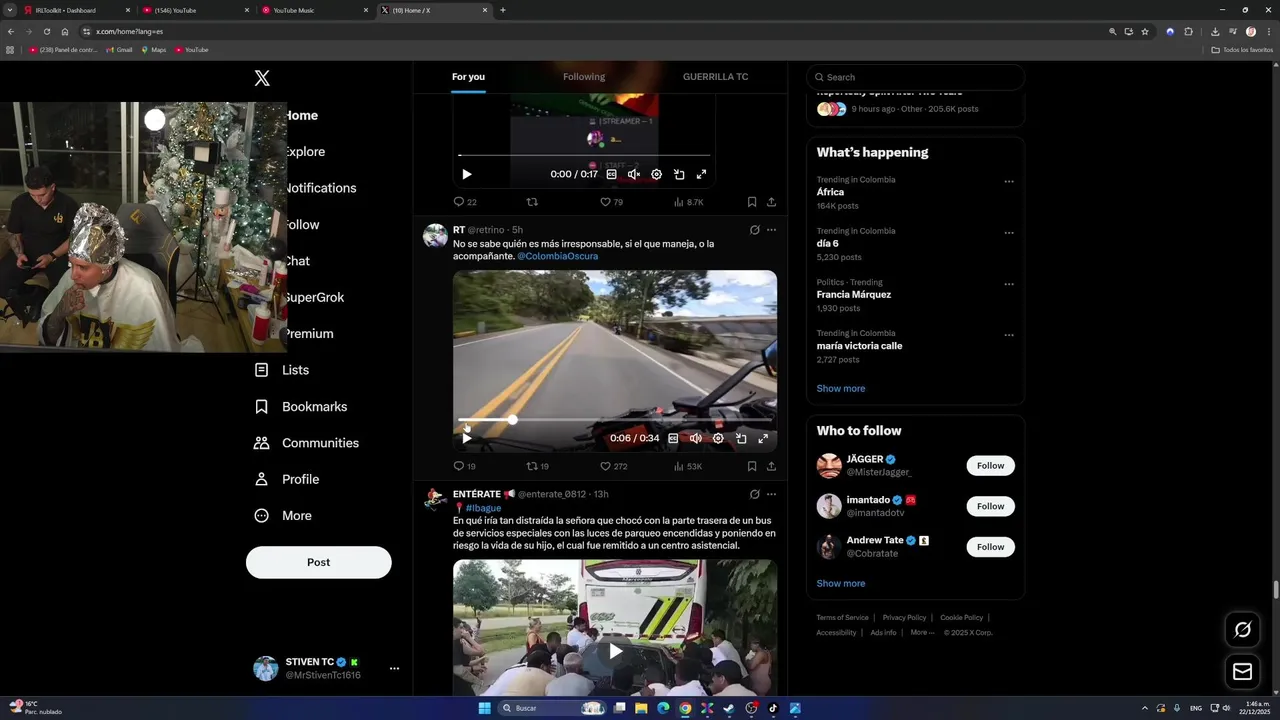Expand the More footer links dropdown
1280x720 pixels.
(922, 632)
